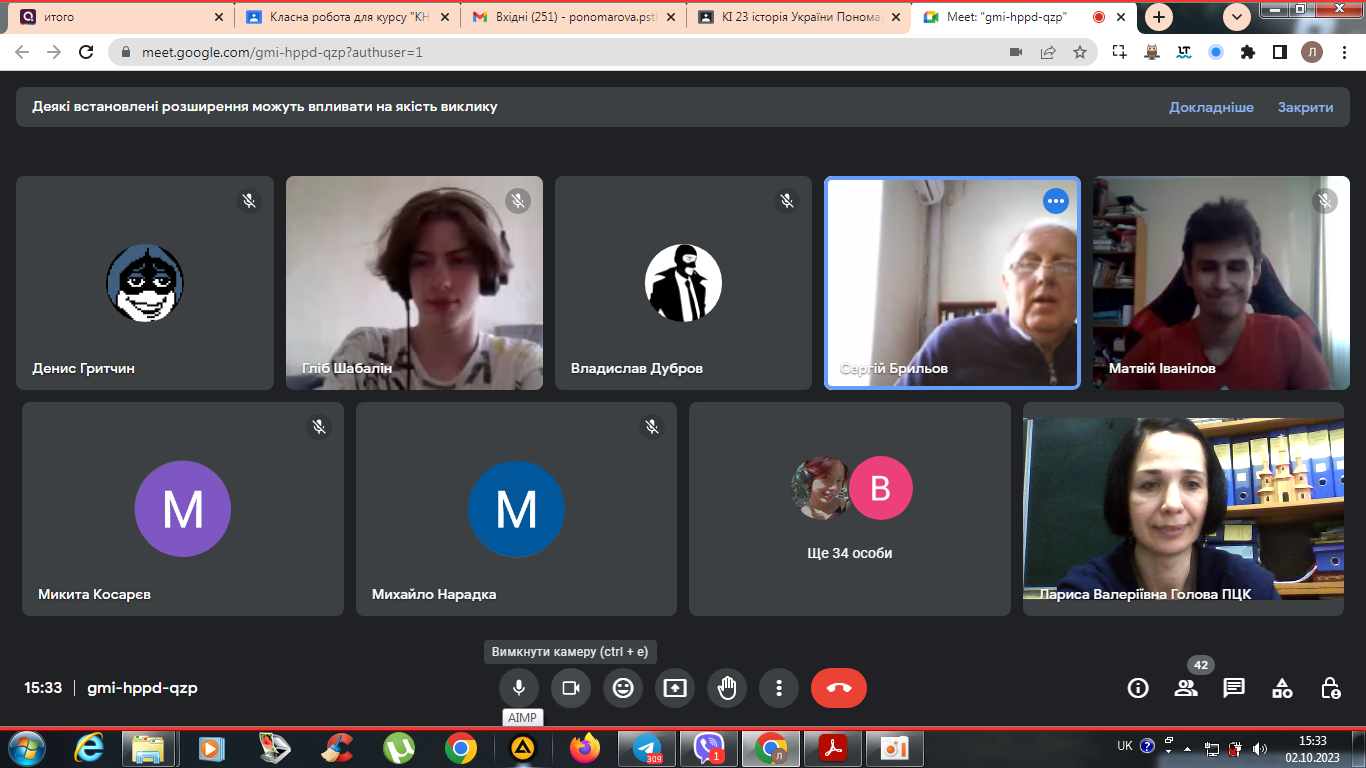Viewport: 1366px width, 768px height.
Task: Raise hand in the meeting
Action: coord(727,688)
